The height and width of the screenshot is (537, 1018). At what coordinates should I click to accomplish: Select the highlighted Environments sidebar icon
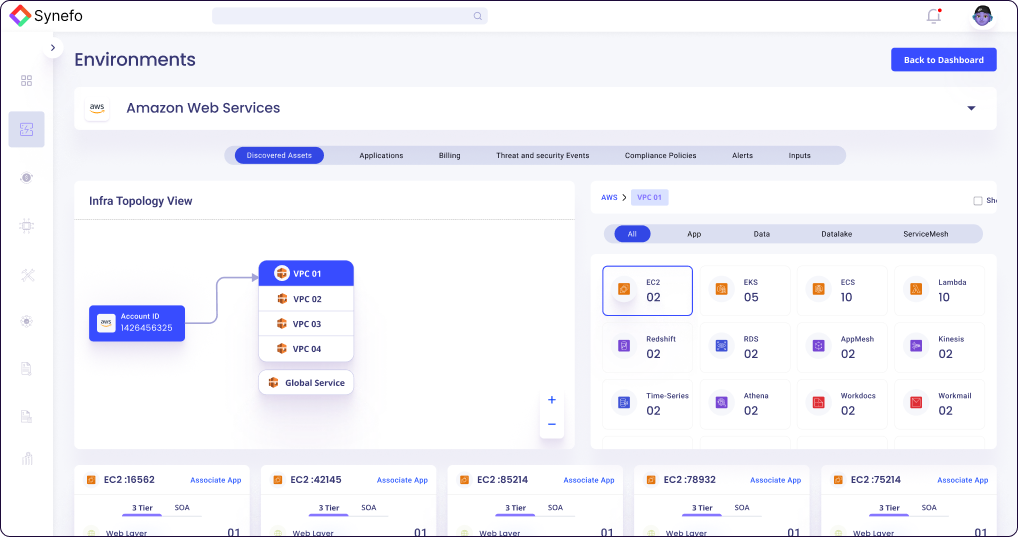[x=27, y=129]
